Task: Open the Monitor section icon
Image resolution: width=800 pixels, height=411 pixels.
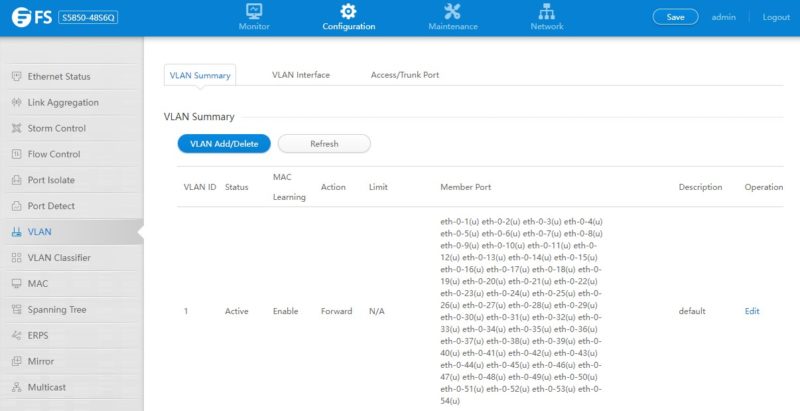Action: (x=254, y=11)
